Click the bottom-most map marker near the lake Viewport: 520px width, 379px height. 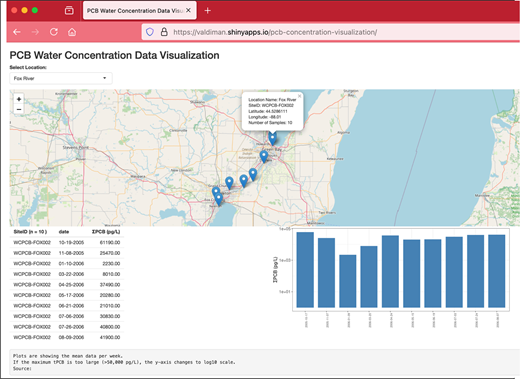(x=219, y=199)
